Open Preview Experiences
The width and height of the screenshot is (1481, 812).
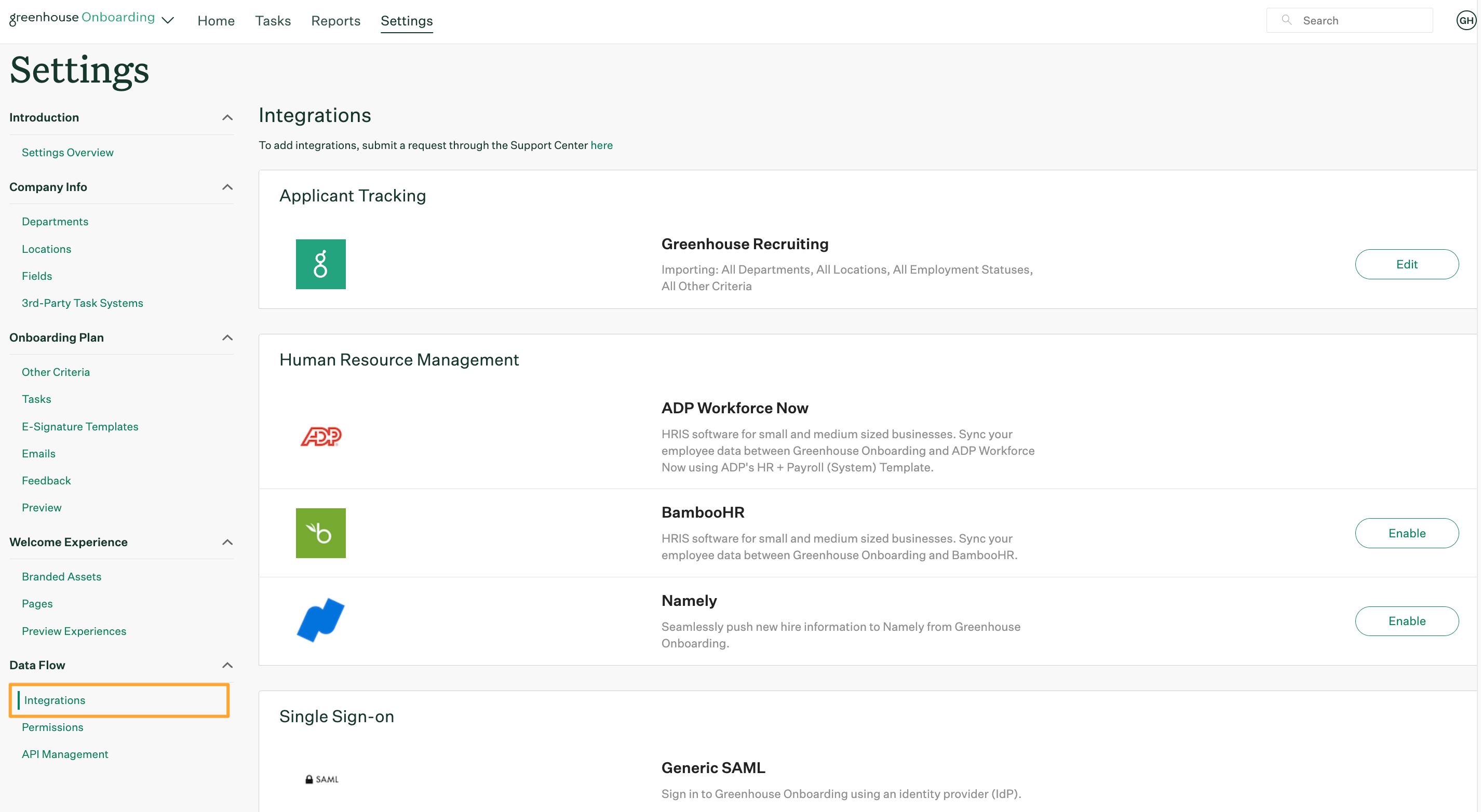click(x=74, y=631)
